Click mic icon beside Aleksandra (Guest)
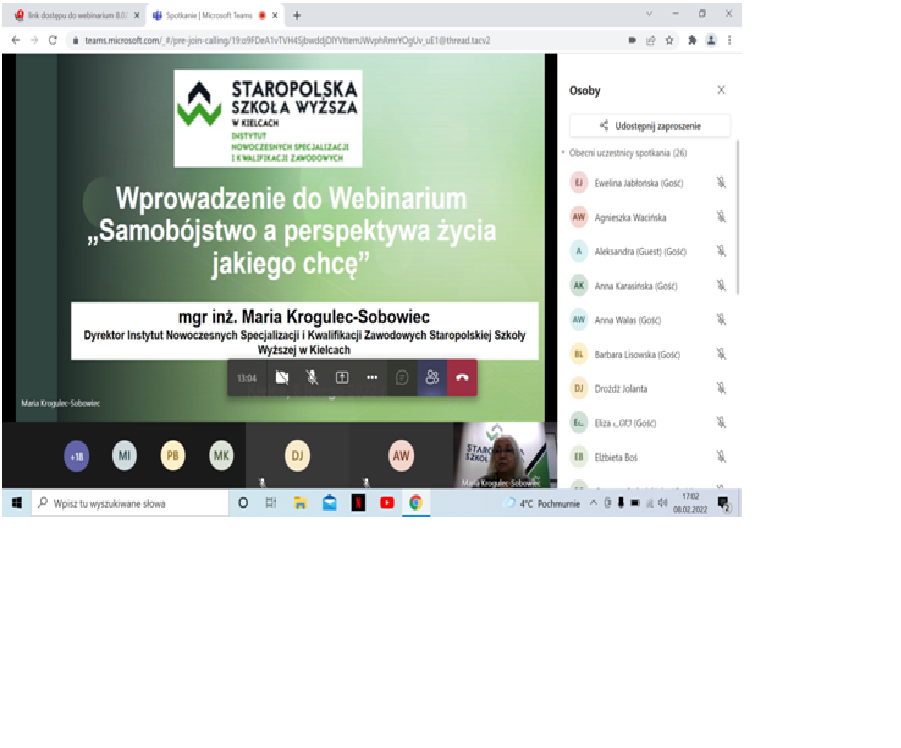 (721, 251)
